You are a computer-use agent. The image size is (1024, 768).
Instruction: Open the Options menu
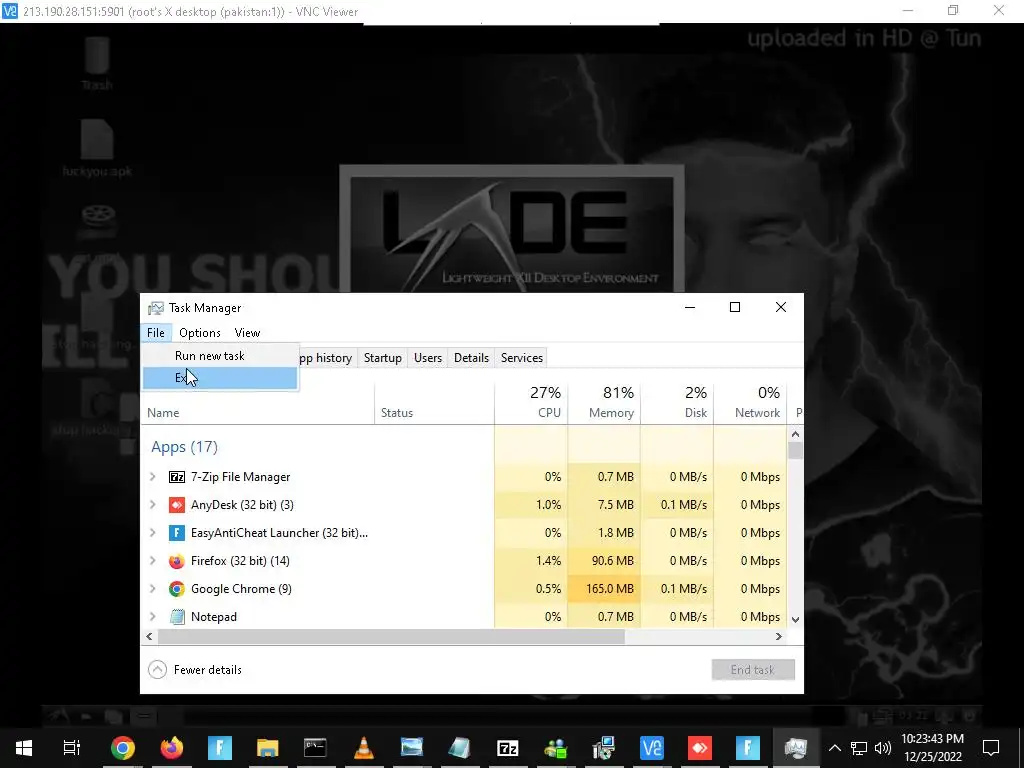(x=200, y=333)
